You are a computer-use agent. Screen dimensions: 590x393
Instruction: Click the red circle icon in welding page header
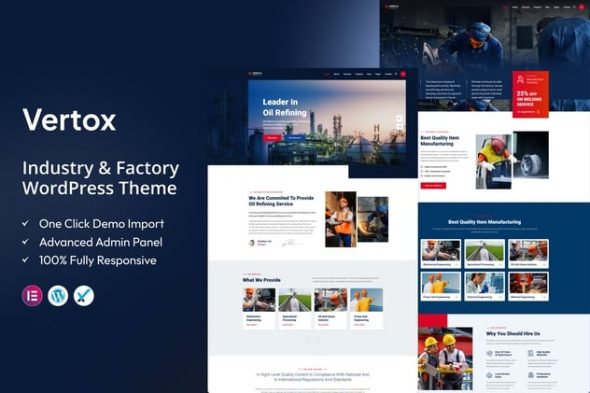click(x=581, y=7)
